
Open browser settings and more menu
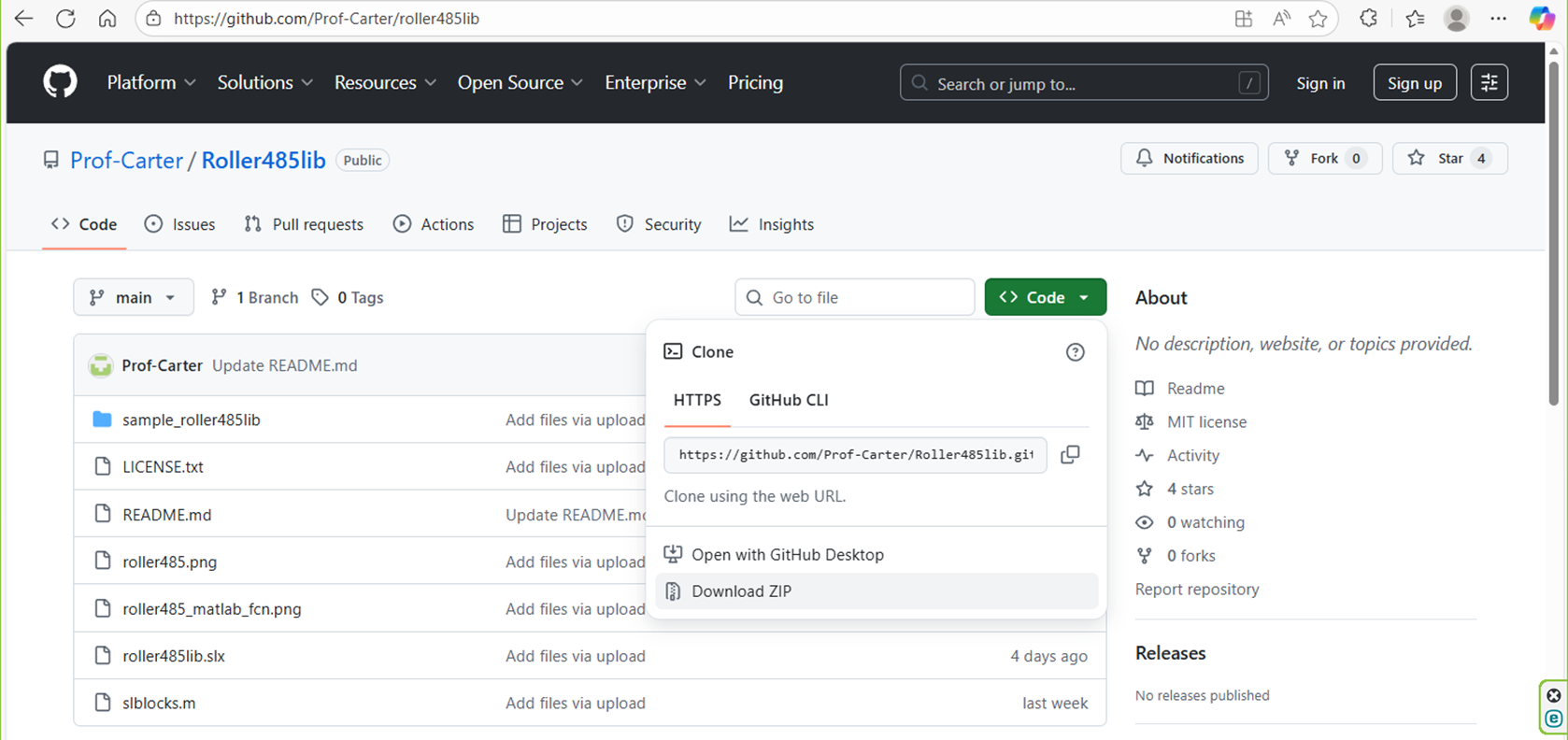pyautogui.click(x=1498, y=19)
